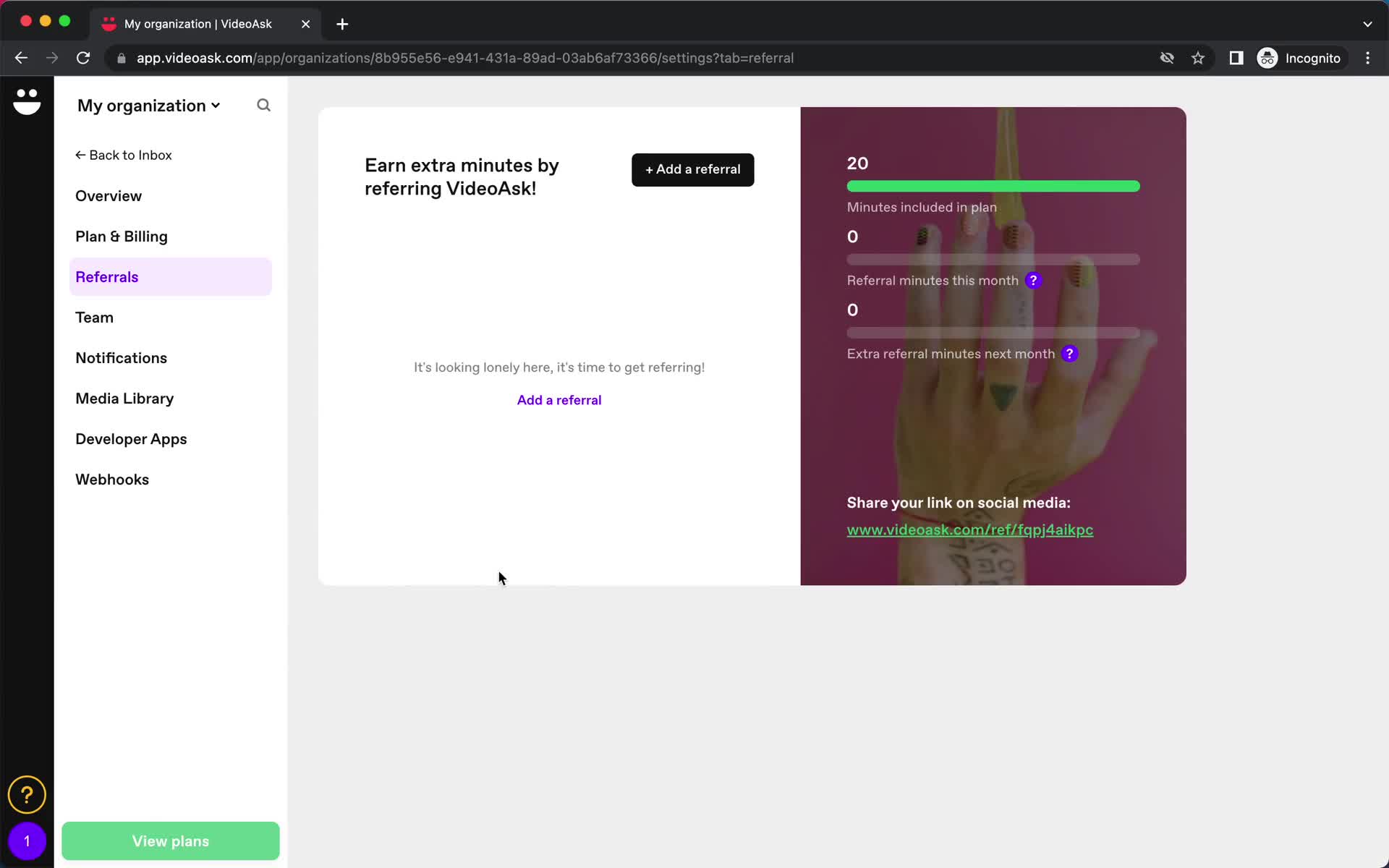
Task: Click the Share your link on social media text
Action: pyautogui.click(x=959, y=503)
